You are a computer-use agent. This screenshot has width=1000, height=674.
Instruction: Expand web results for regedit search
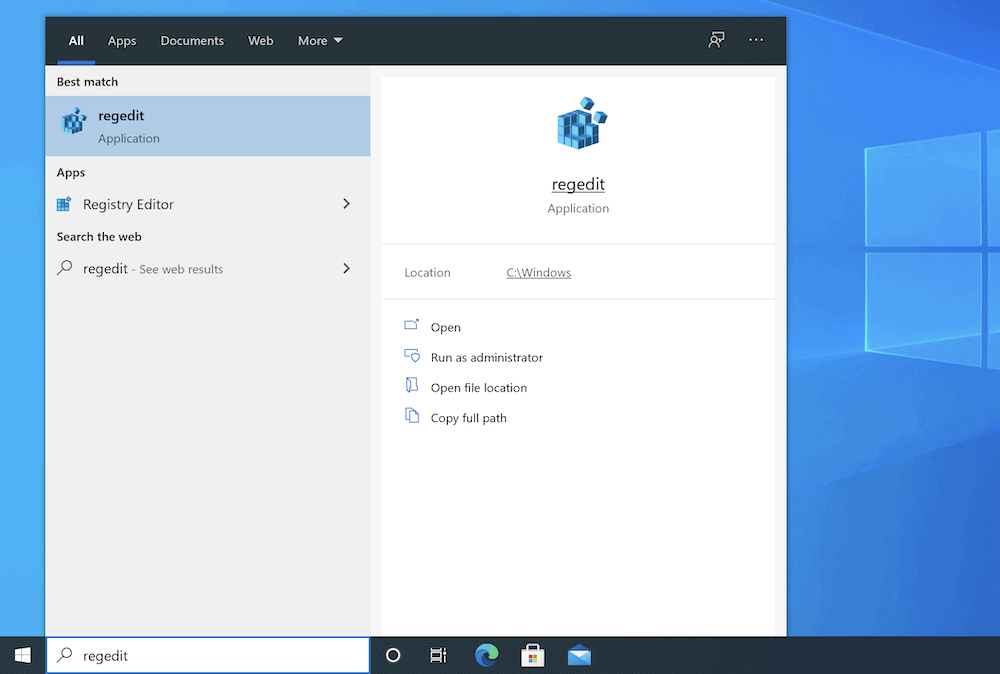tap(345, 268)
